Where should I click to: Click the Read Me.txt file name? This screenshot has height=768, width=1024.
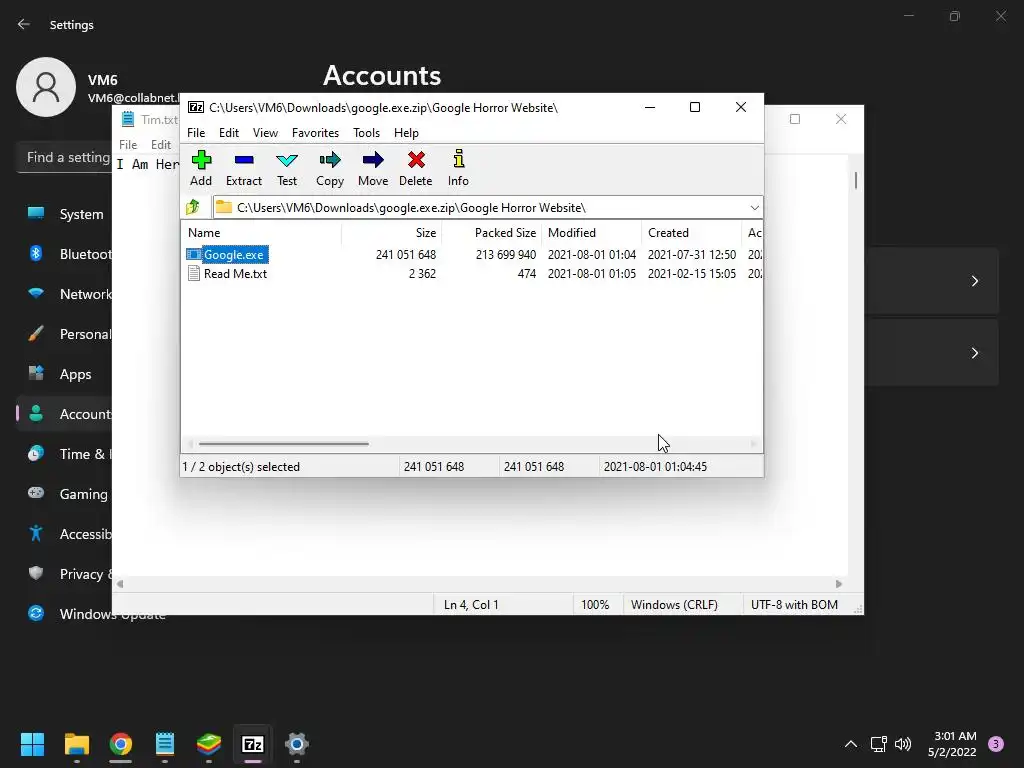pyautogui.click(x=235, y=274)
